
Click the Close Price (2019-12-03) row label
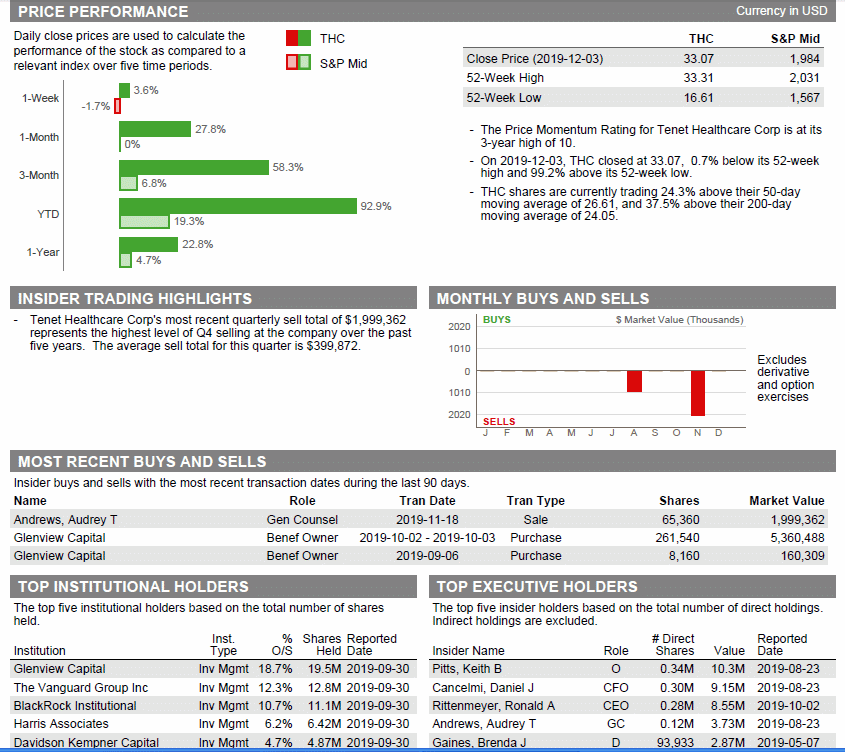pyautogui.click(x=535, y=59)
